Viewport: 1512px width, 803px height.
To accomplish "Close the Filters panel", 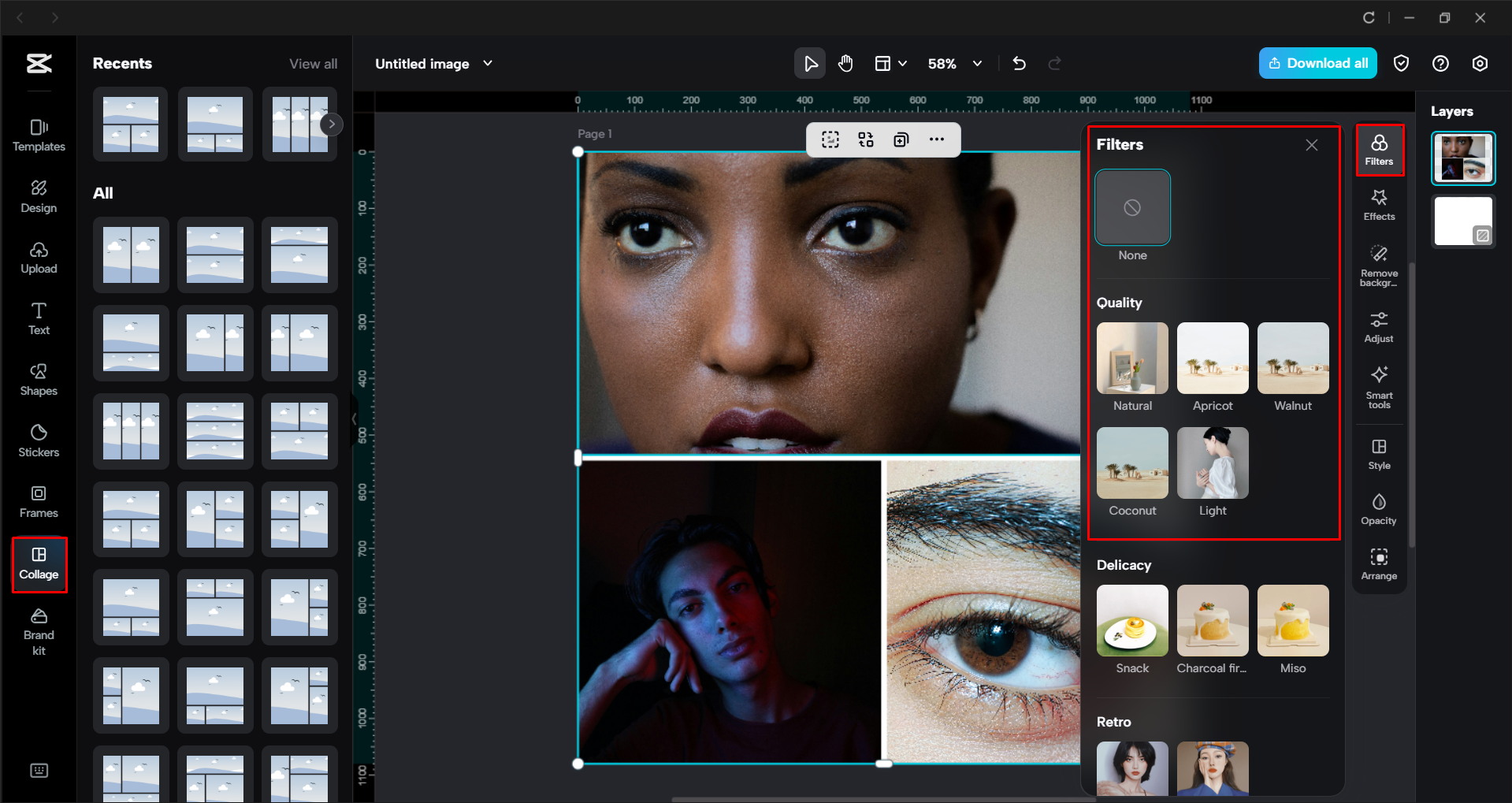I will tap(1311, 145).
